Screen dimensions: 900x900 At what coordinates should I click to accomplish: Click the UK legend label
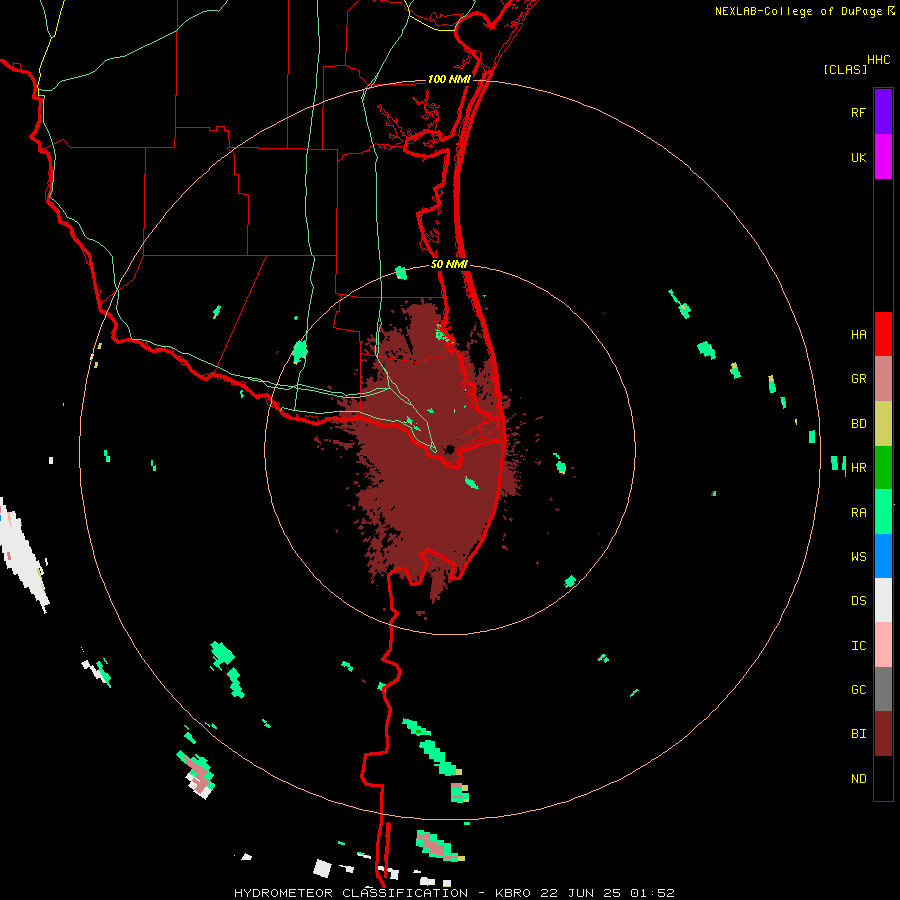(858, 157)
